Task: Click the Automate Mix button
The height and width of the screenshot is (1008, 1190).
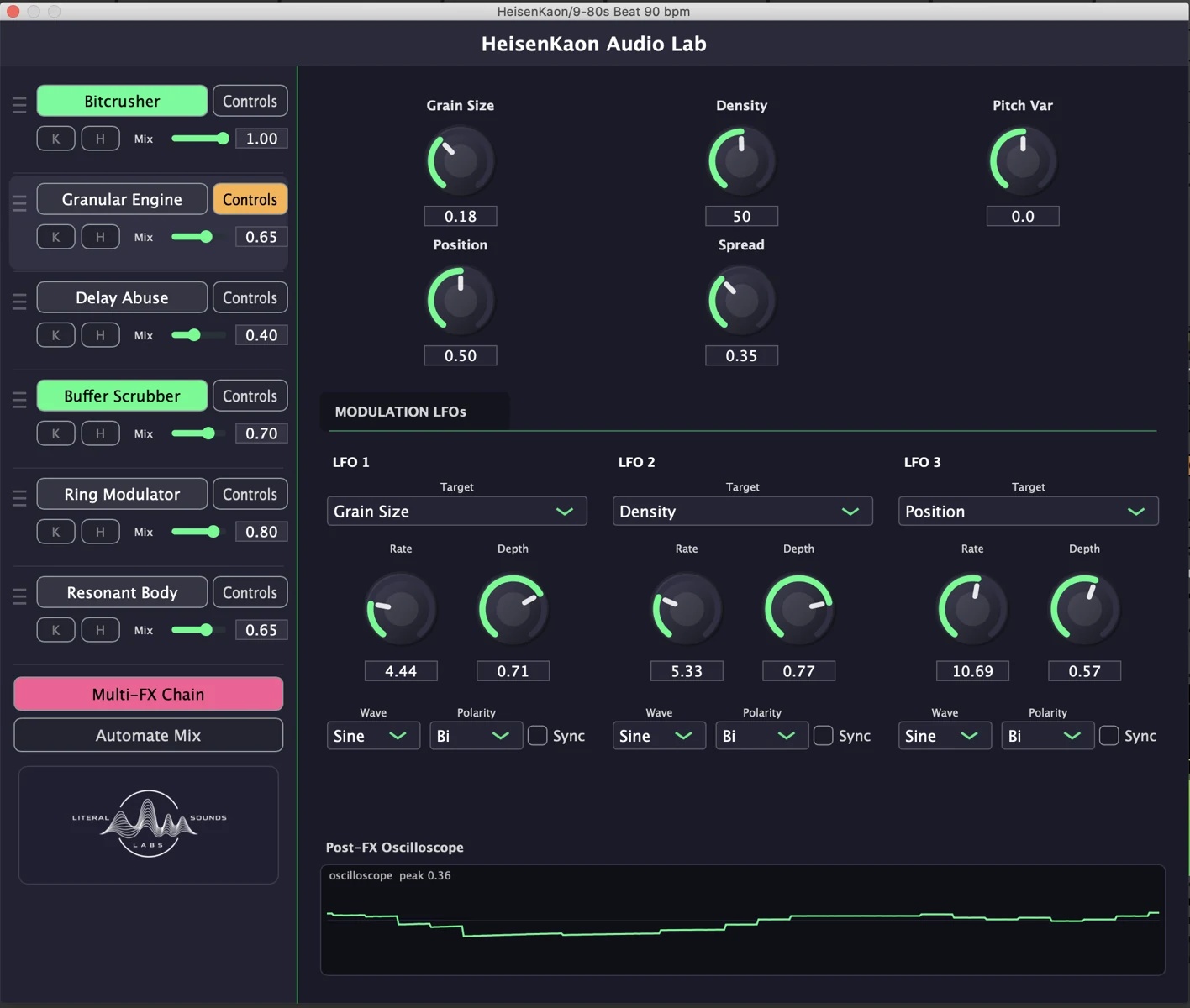Action: pyautogui.click(x=148, y=735)
